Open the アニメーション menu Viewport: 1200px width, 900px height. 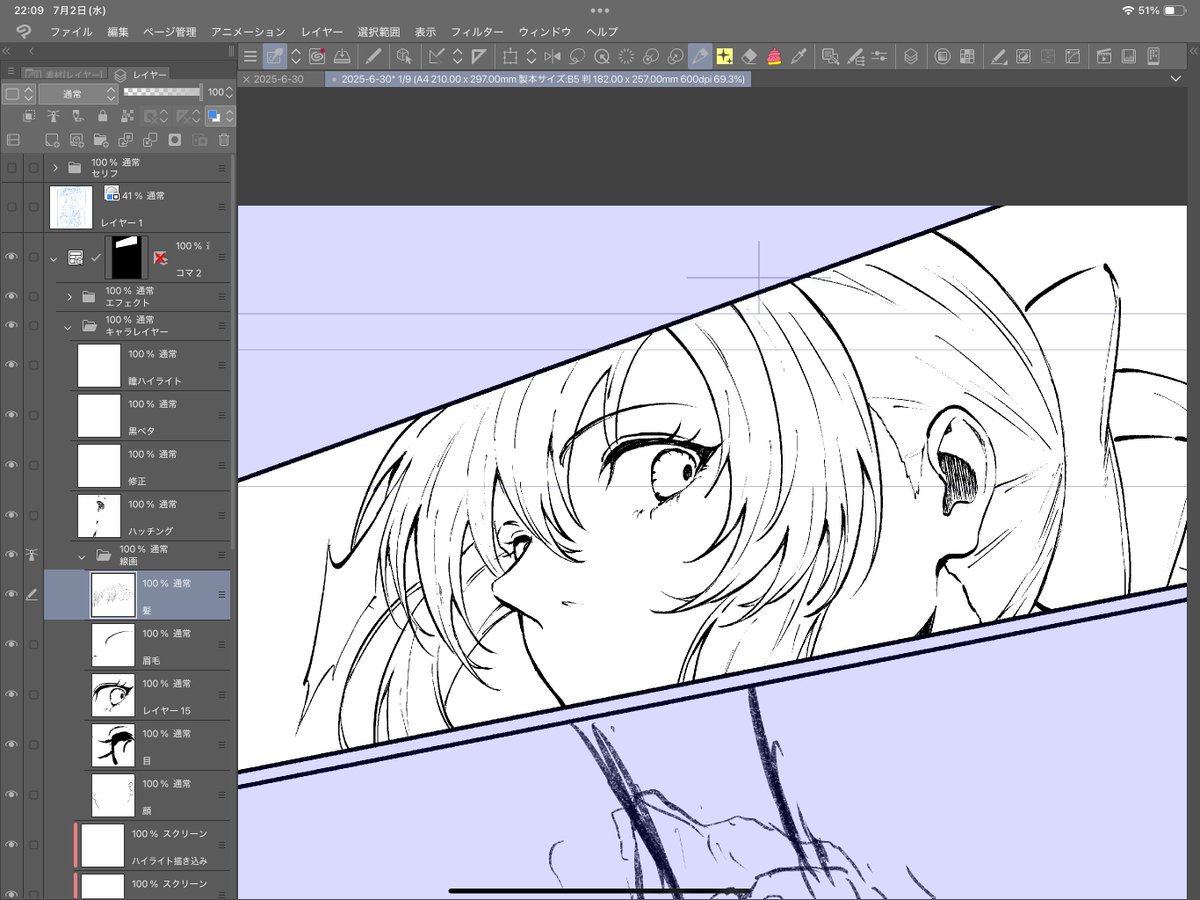click(248, 32)
